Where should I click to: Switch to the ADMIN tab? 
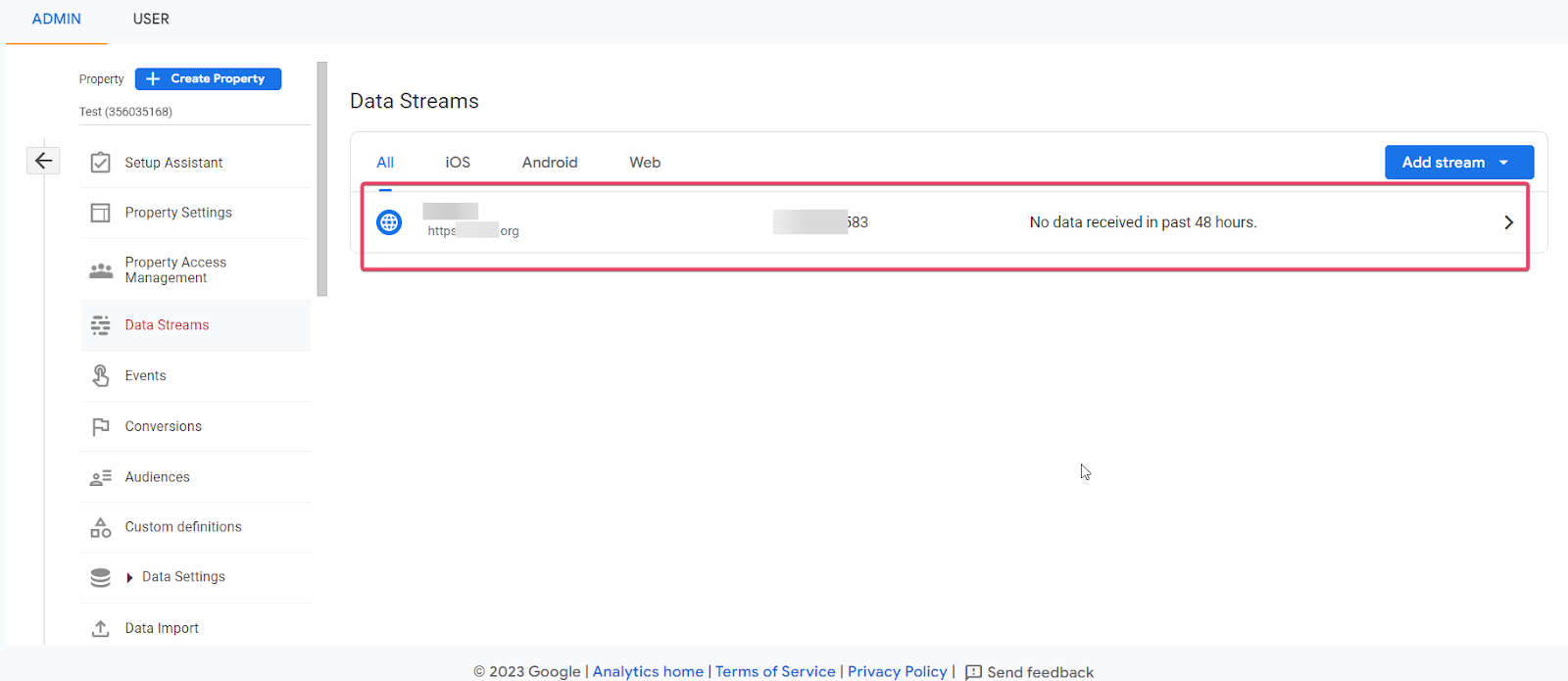(57, 20)
